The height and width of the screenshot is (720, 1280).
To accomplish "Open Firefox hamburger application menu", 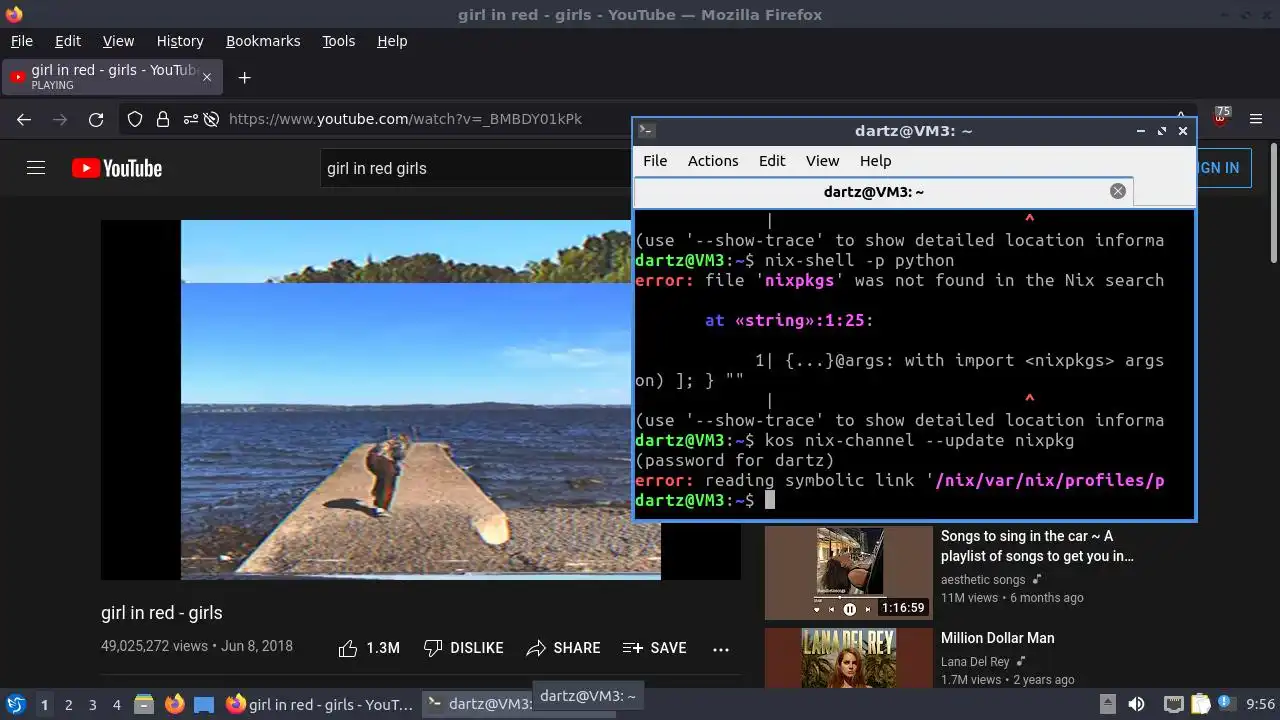I will click(1257, 119).
